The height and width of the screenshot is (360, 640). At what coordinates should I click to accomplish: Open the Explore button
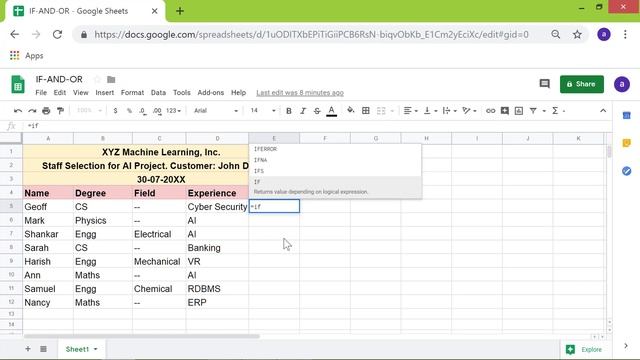coord(584,349)
